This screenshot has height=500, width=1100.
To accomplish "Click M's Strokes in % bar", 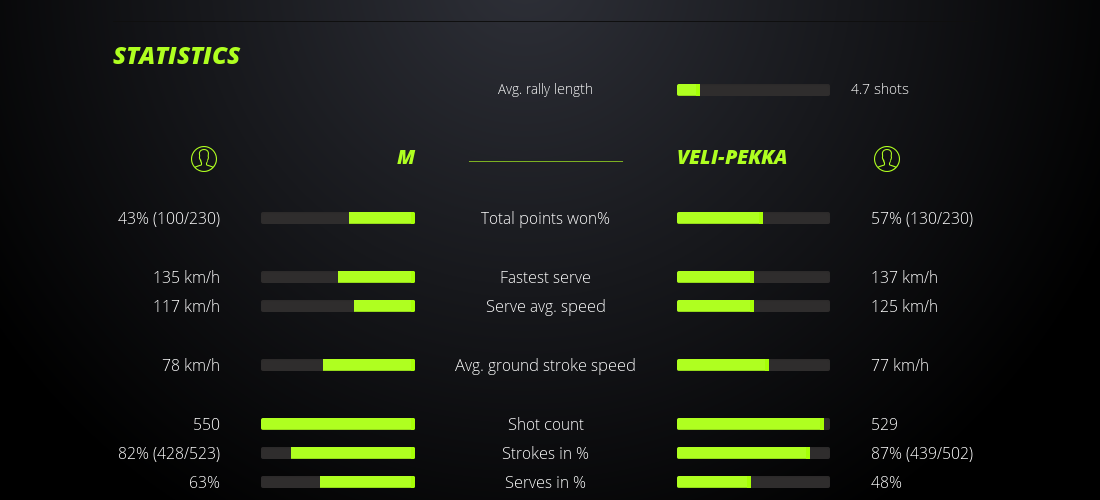I will tap(338, 453).
